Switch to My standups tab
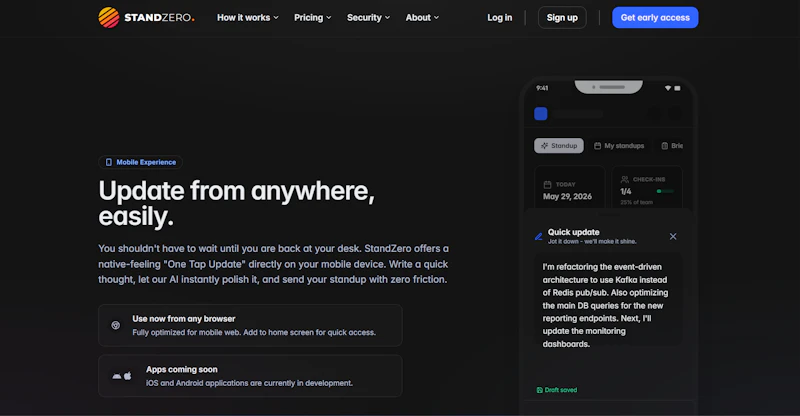 (619, 145)
